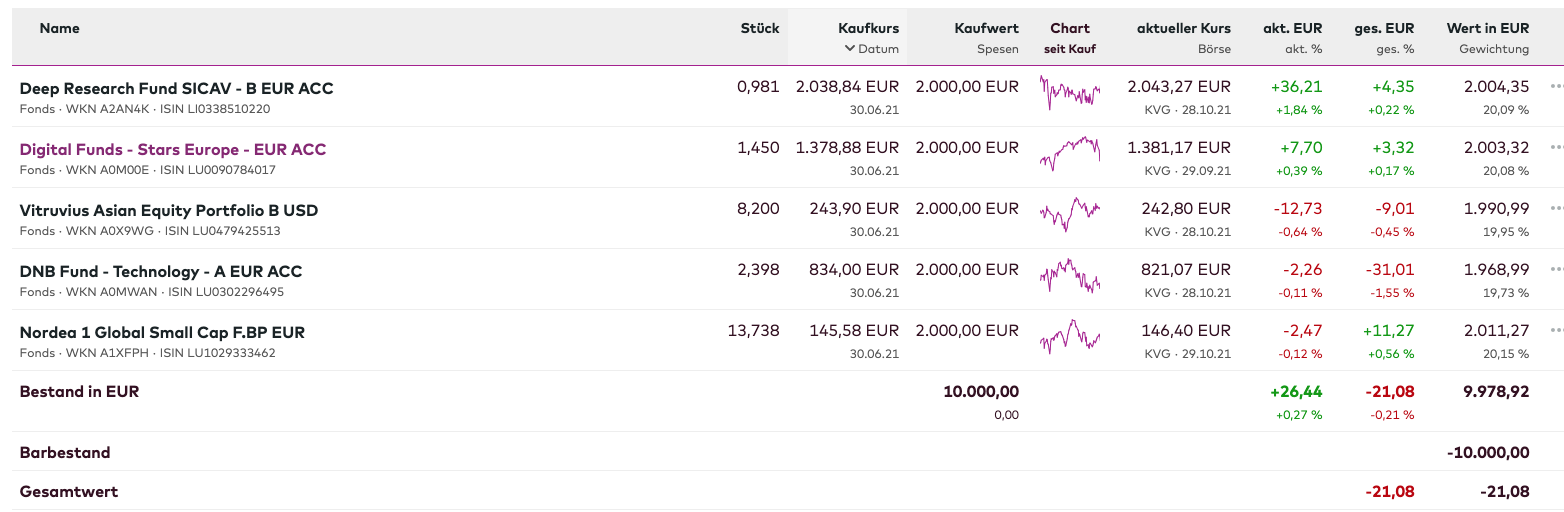Open Digital Funds Stars Europe sparkline chart
This screenshot has height=512, width=1564.
pos(1070,154)
